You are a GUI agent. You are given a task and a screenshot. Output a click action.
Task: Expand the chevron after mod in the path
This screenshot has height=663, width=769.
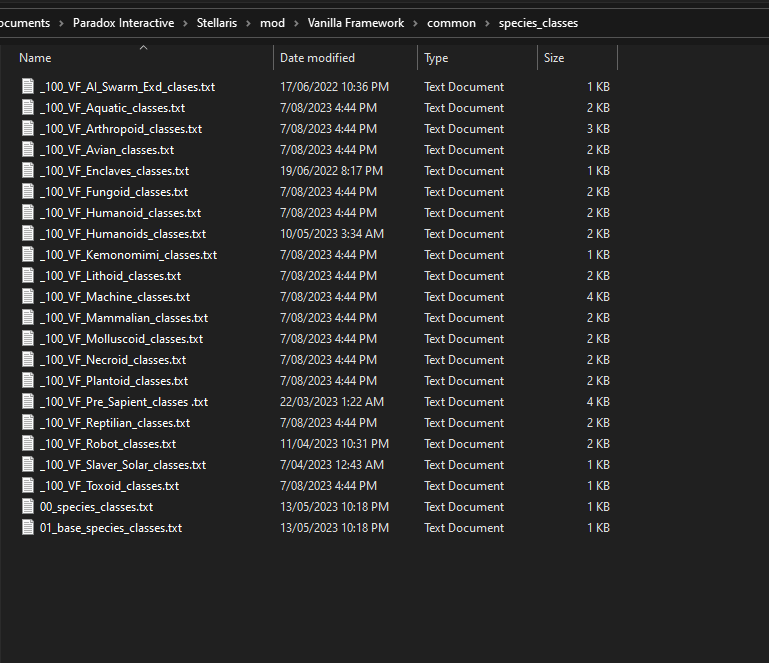[x=296, y=24]
